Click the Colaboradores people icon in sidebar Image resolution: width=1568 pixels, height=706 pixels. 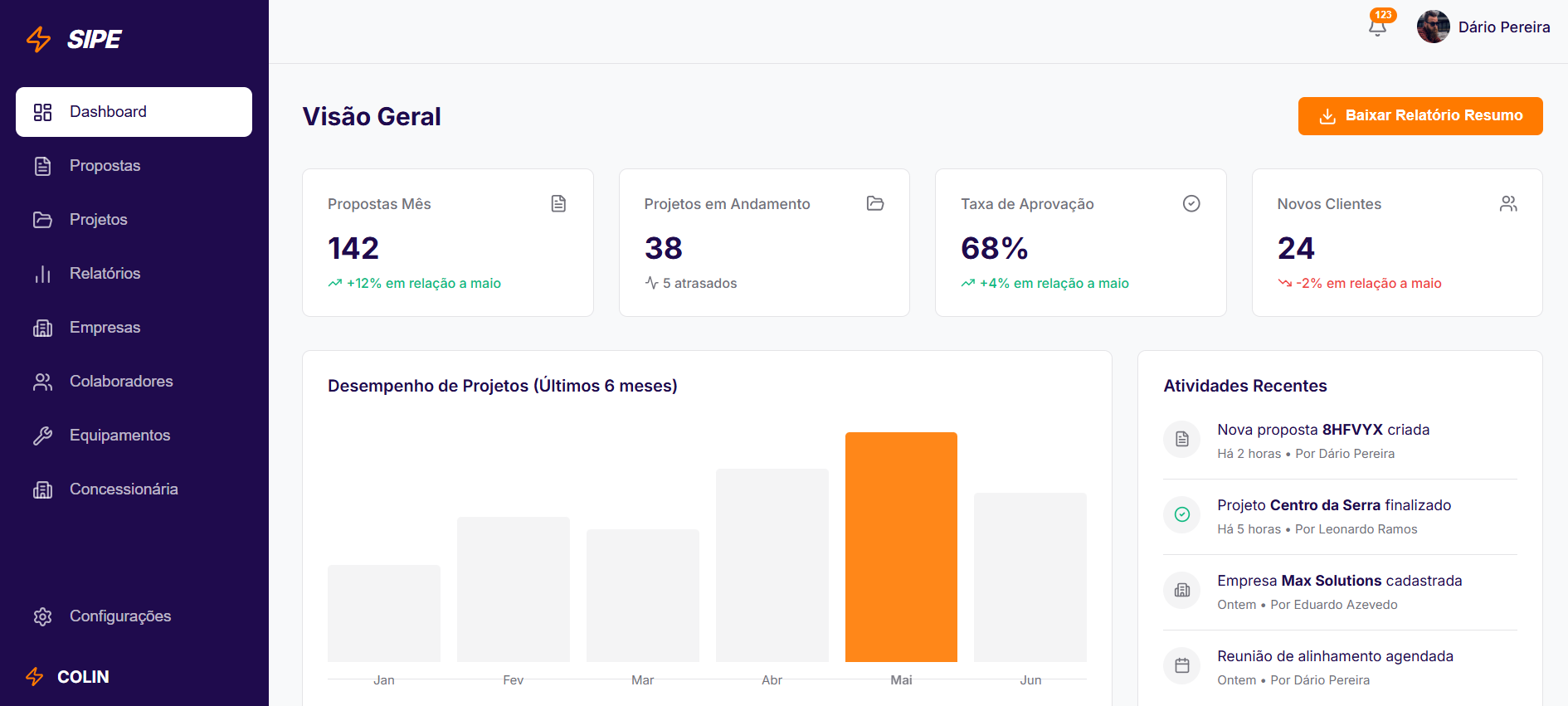[42, 382]
